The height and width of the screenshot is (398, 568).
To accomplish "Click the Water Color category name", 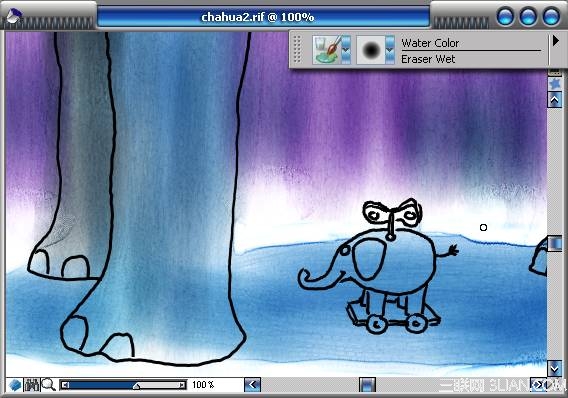I will point(430,43).
